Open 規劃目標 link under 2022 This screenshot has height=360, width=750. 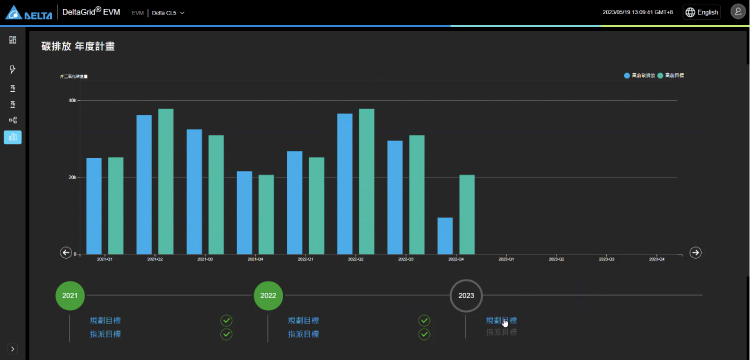(303, 320)
